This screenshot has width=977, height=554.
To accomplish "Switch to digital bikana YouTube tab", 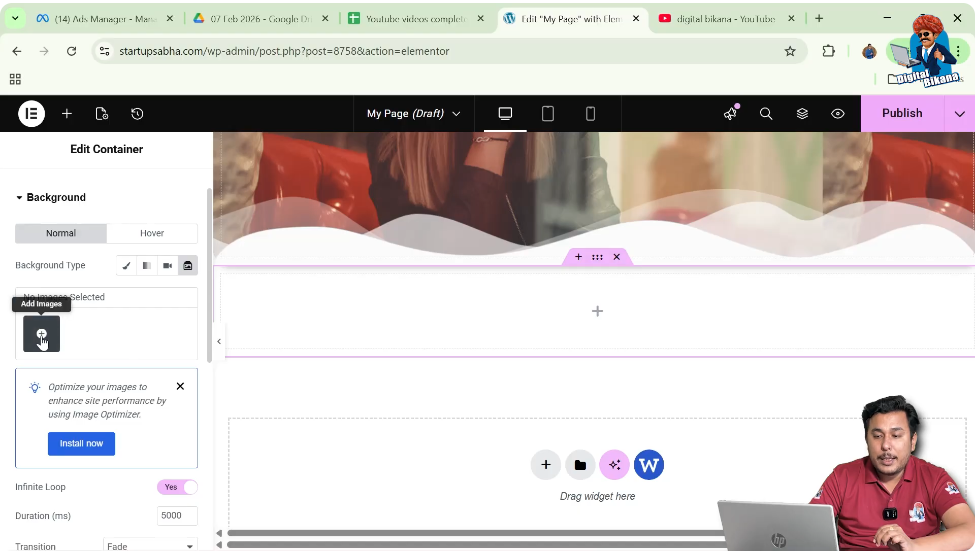I will pos(725,19).
